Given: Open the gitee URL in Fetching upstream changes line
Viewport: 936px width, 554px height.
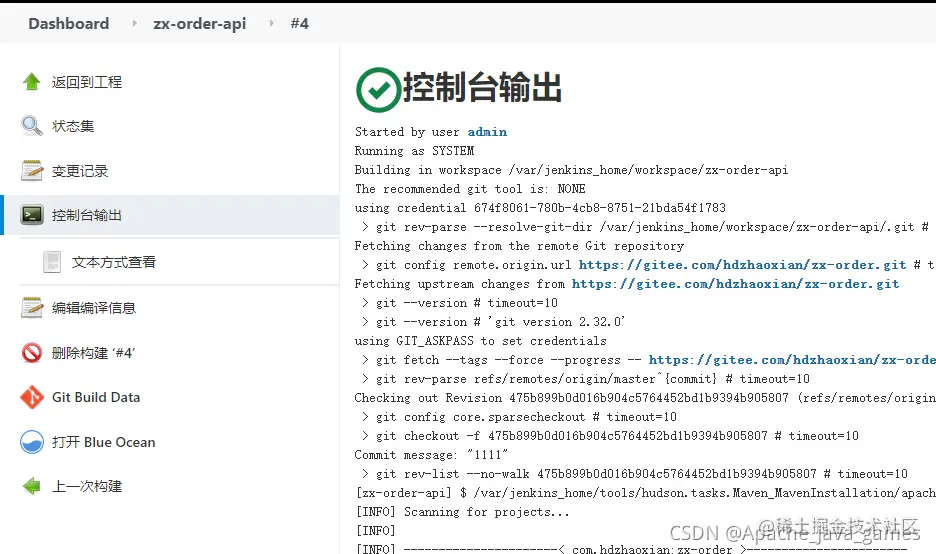Looking at the screenshot, I should click(735, 284).
